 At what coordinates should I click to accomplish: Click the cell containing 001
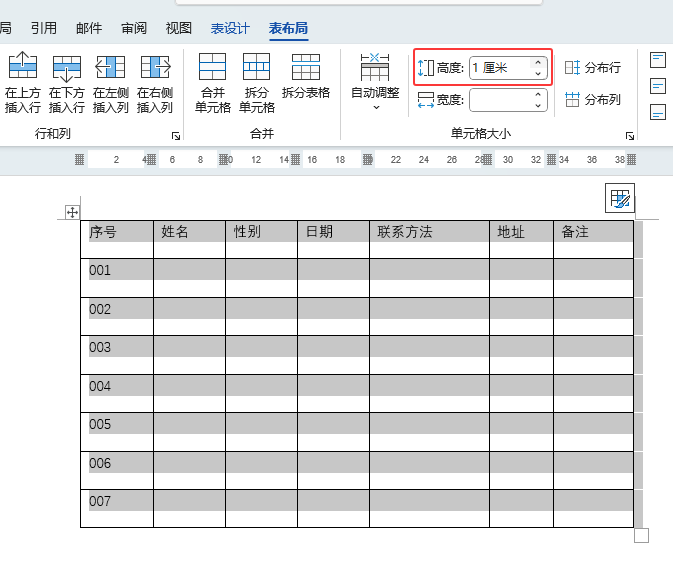[117, 278]
